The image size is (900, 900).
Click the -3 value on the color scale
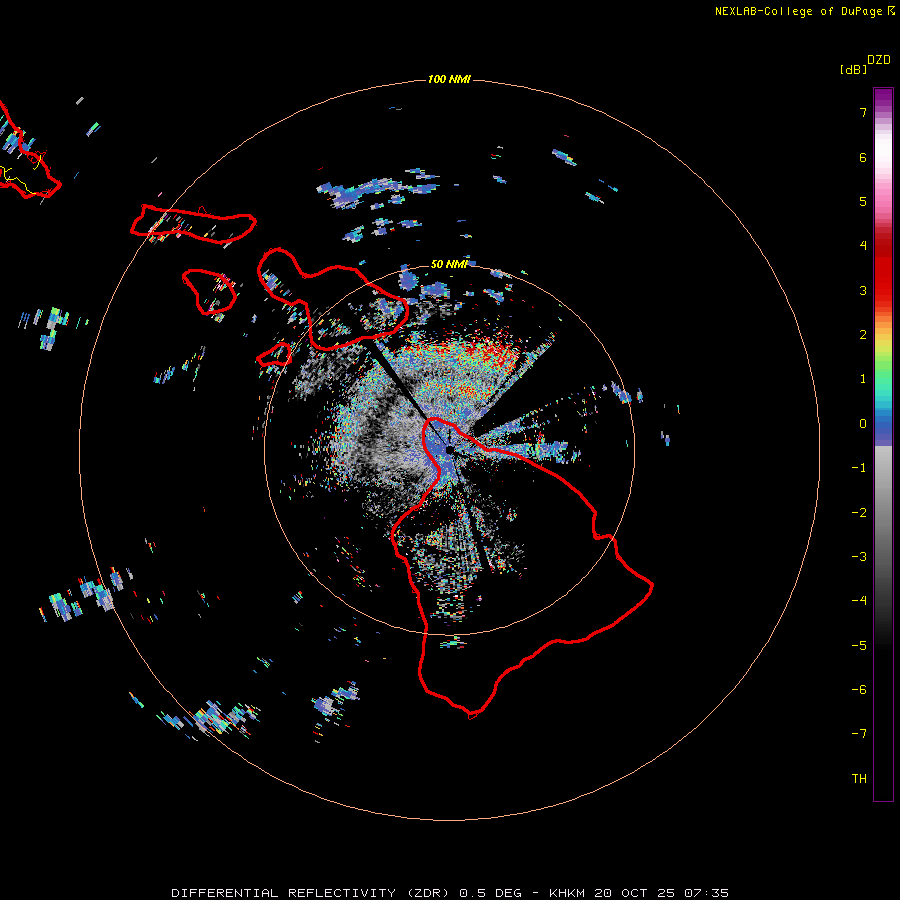[x=859, y=557]
